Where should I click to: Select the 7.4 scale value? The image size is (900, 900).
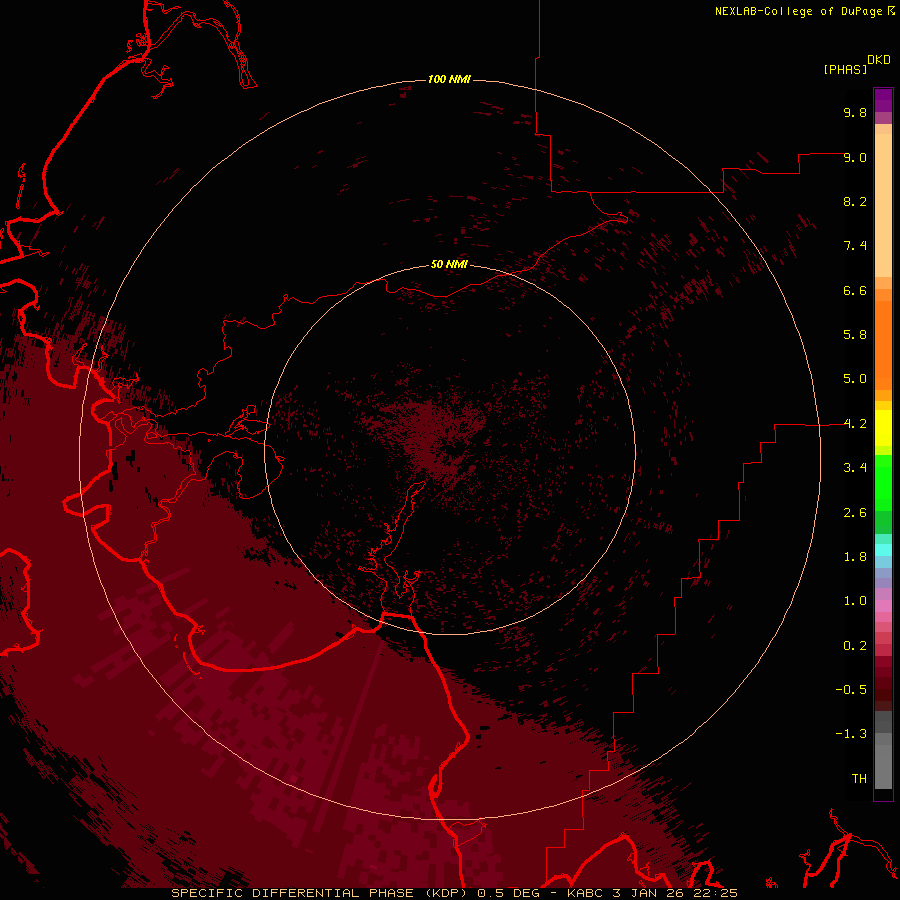point(855,246)
